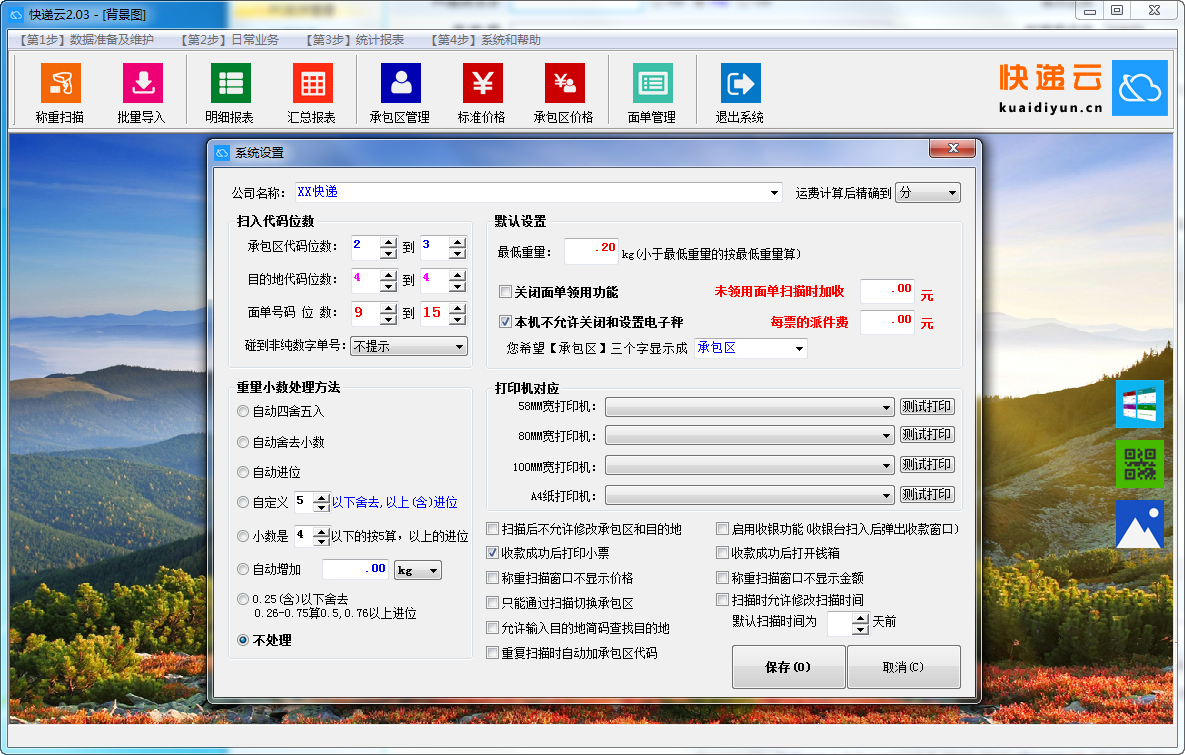Click 测试打印 for the A4 printer

[927, 494]
